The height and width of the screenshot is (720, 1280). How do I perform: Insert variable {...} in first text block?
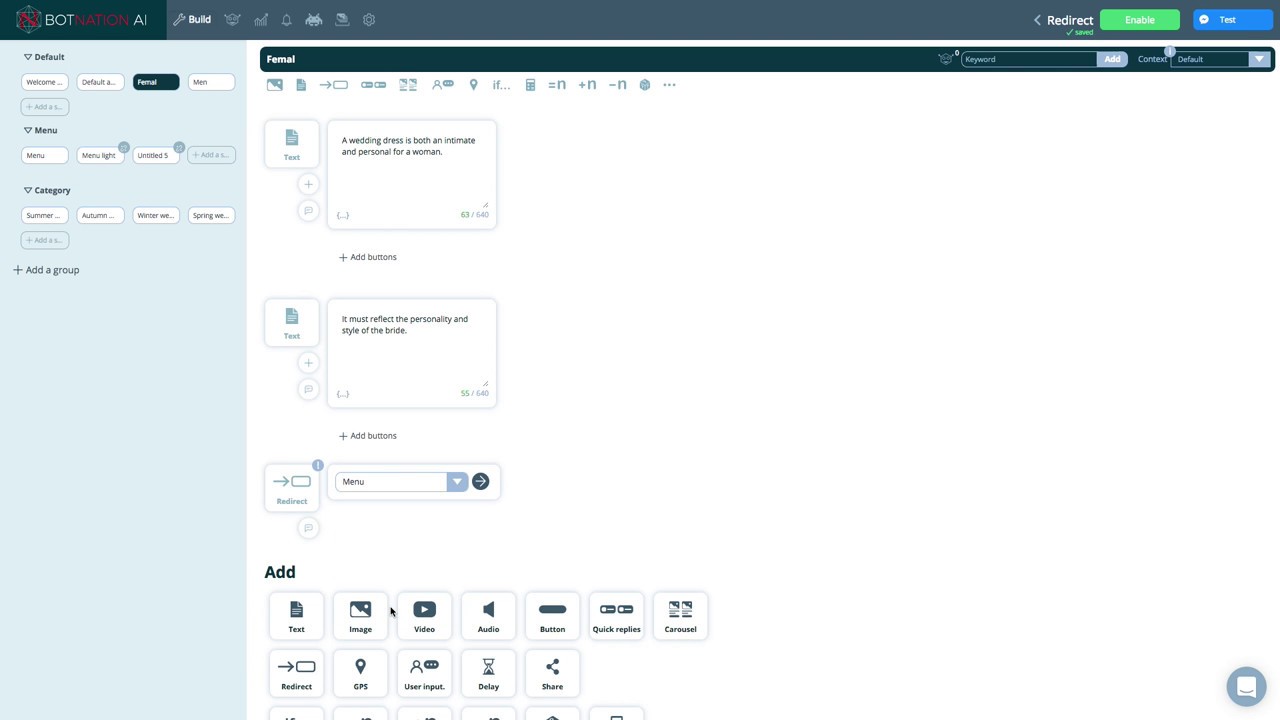click(343, 215)
